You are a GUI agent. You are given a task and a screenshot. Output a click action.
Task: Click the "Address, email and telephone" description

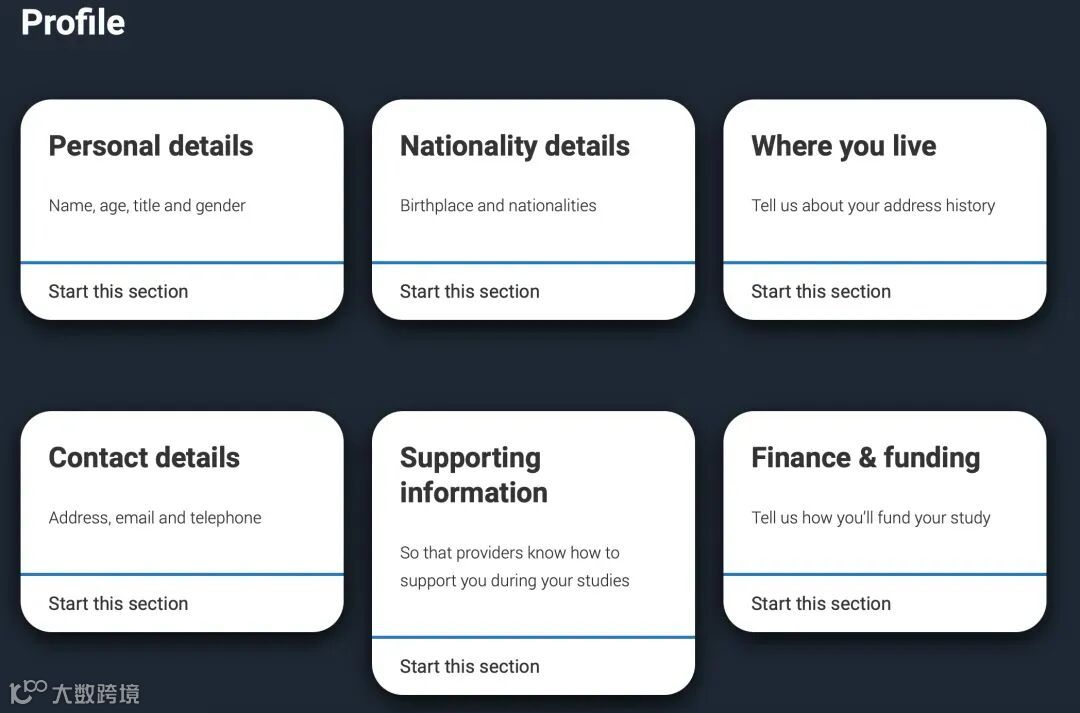pos(155,518)
